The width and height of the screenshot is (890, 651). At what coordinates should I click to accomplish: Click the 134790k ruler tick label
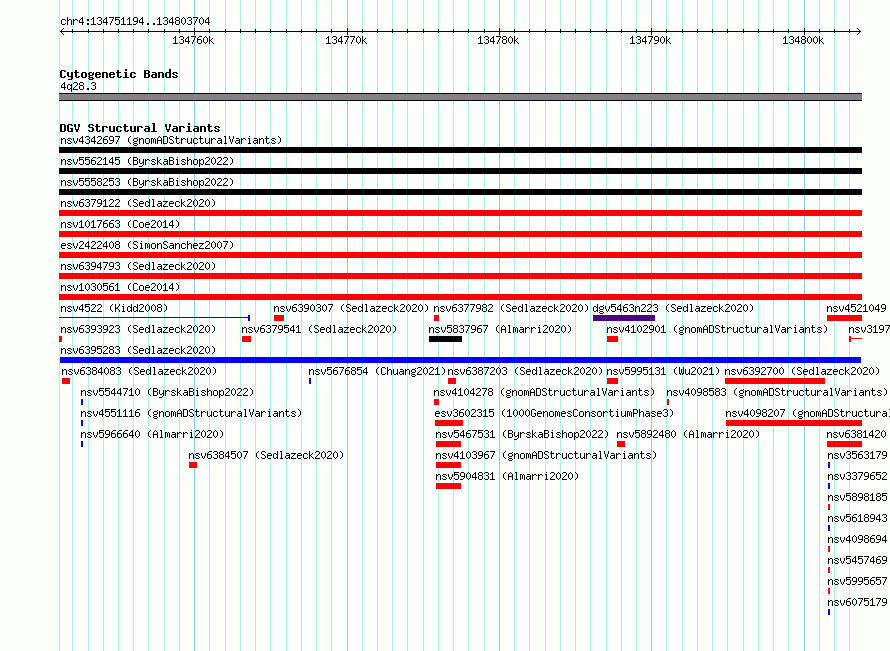(650, 40)
